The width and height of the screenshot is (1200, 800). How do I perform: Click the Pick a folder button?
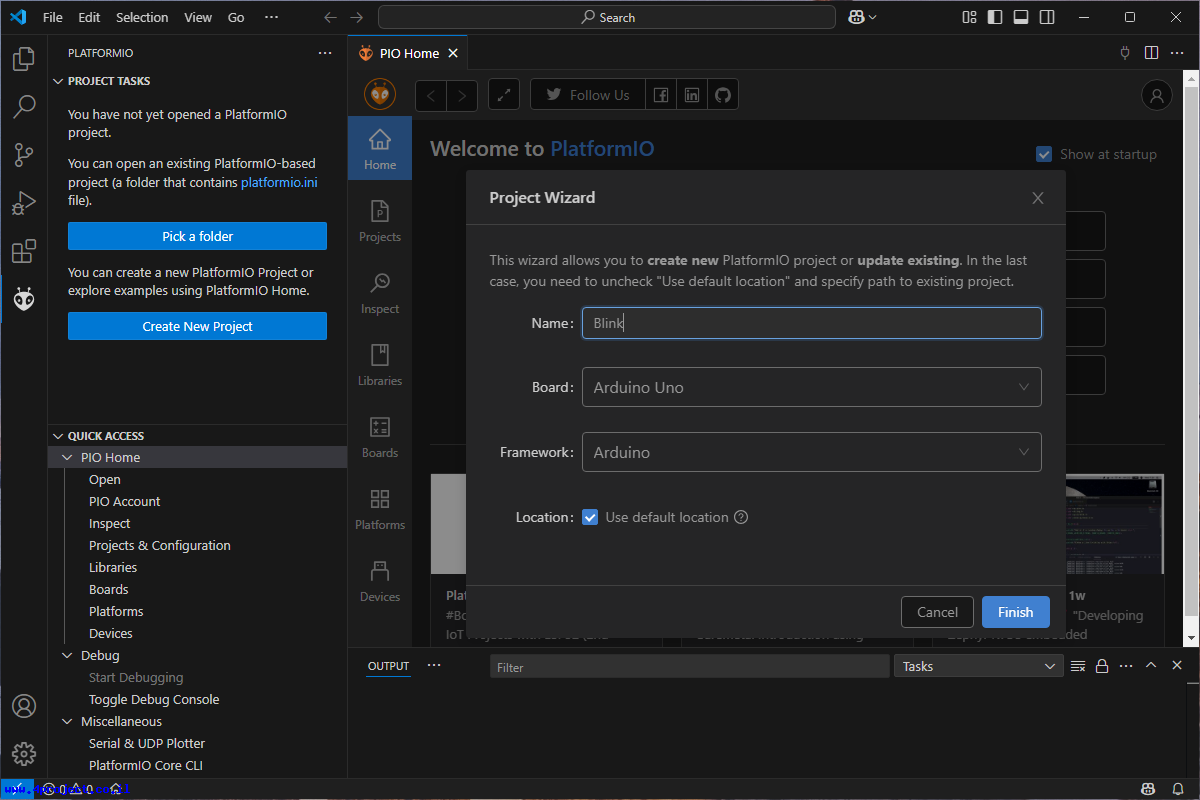[197, 236]
